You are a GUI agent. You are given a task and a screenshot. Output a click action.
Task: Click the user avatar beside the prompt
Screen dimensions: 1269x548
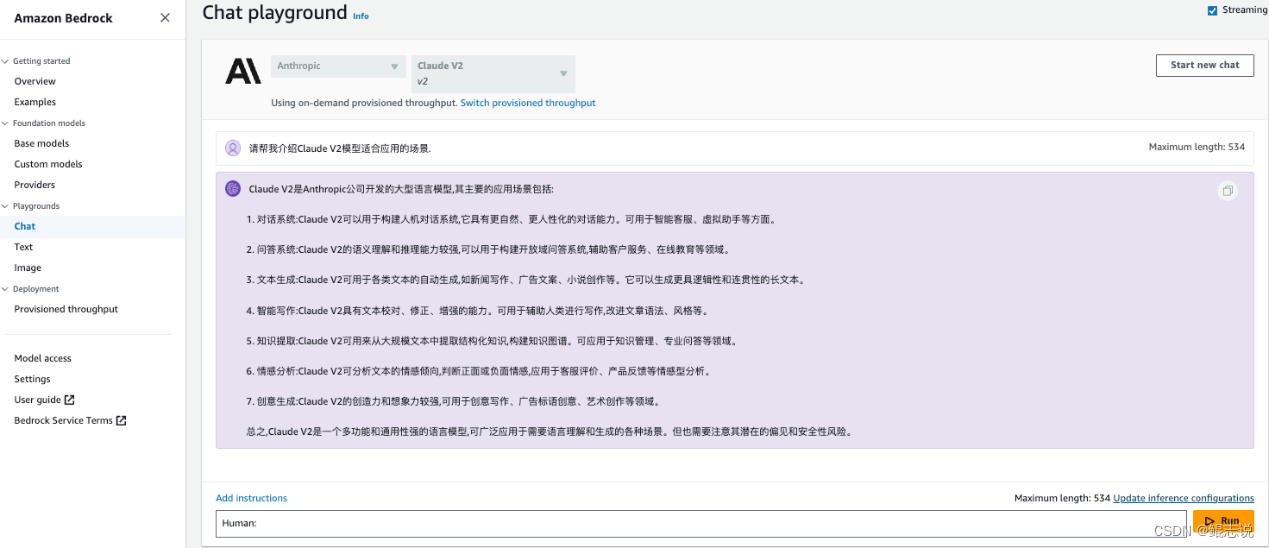(x=233, y=148)
